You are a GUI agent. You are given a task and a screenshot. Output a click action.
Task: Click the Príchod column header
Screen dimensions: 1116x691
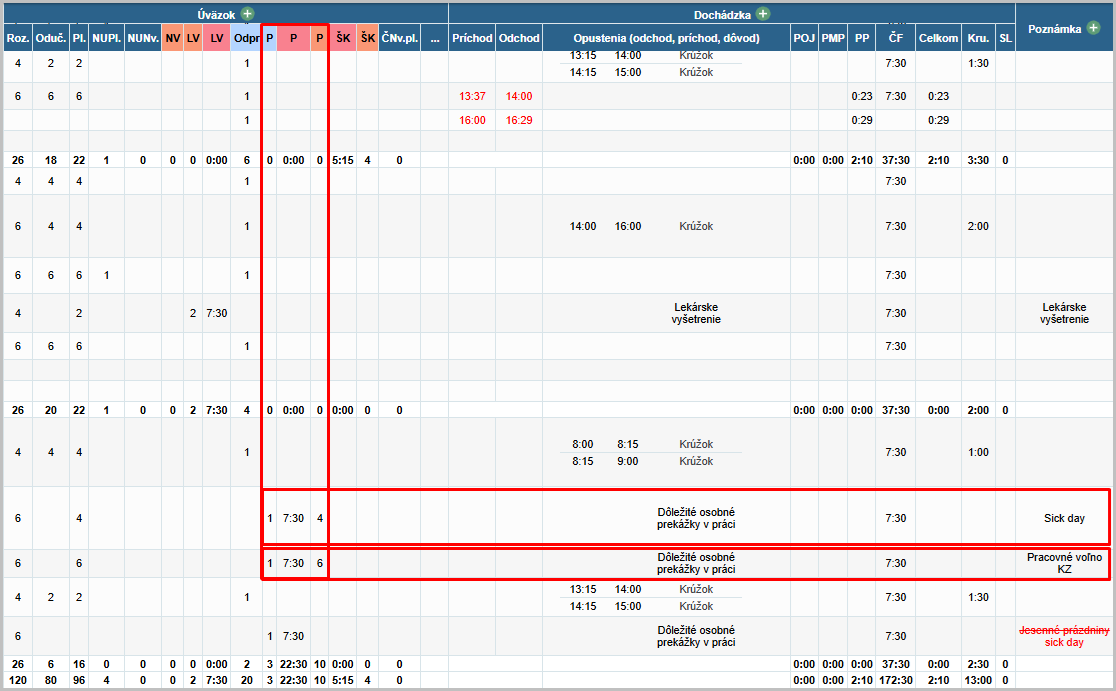tap(472, 38)
